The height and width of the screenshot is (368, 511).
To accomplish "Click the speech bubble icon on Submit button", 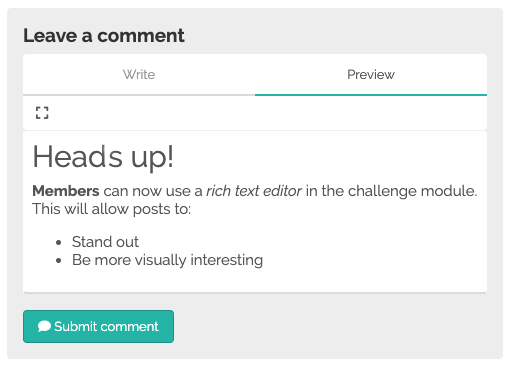I will 44,326.
